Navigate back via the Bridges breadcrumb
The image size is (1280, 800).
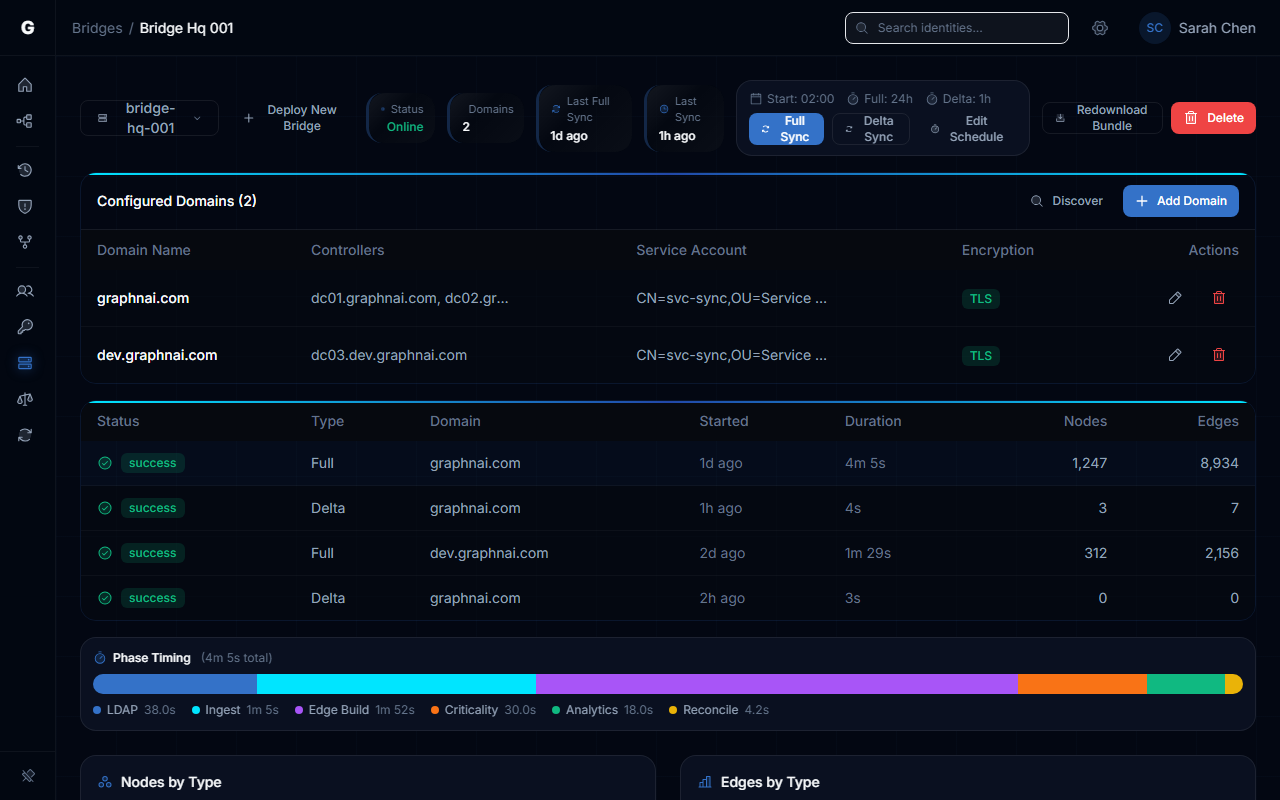coord(97,28)
